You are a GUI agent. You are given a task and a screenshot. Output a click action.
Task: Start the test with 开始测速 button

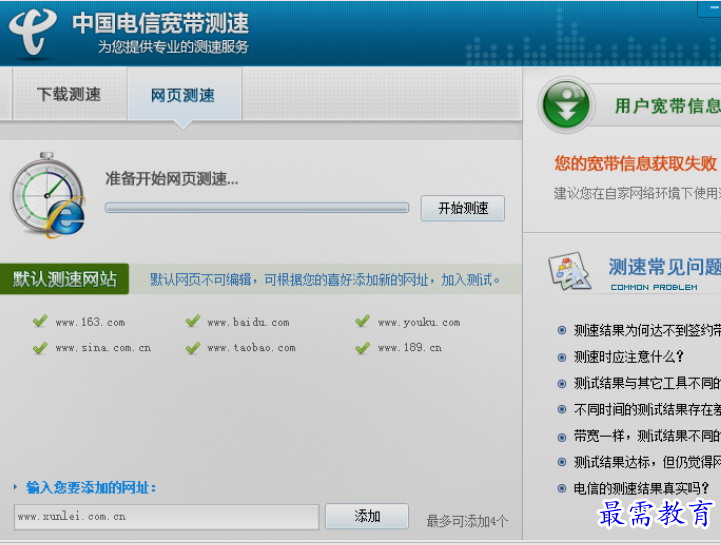463,208
